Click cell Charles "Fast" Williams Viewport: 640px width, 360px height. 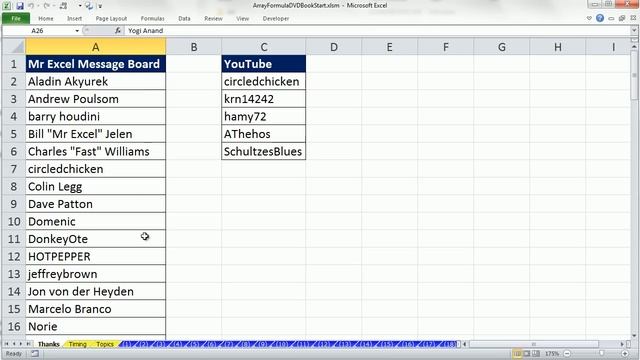coord(96,151)
